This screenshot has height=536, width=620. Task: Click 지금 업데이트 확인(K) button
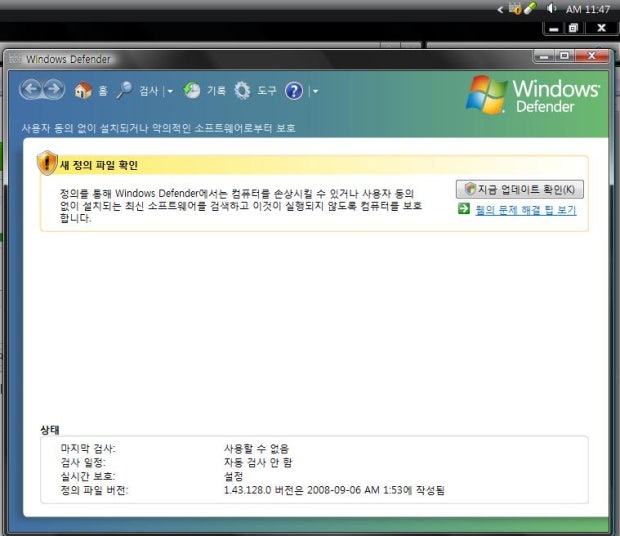pos(520,189)
